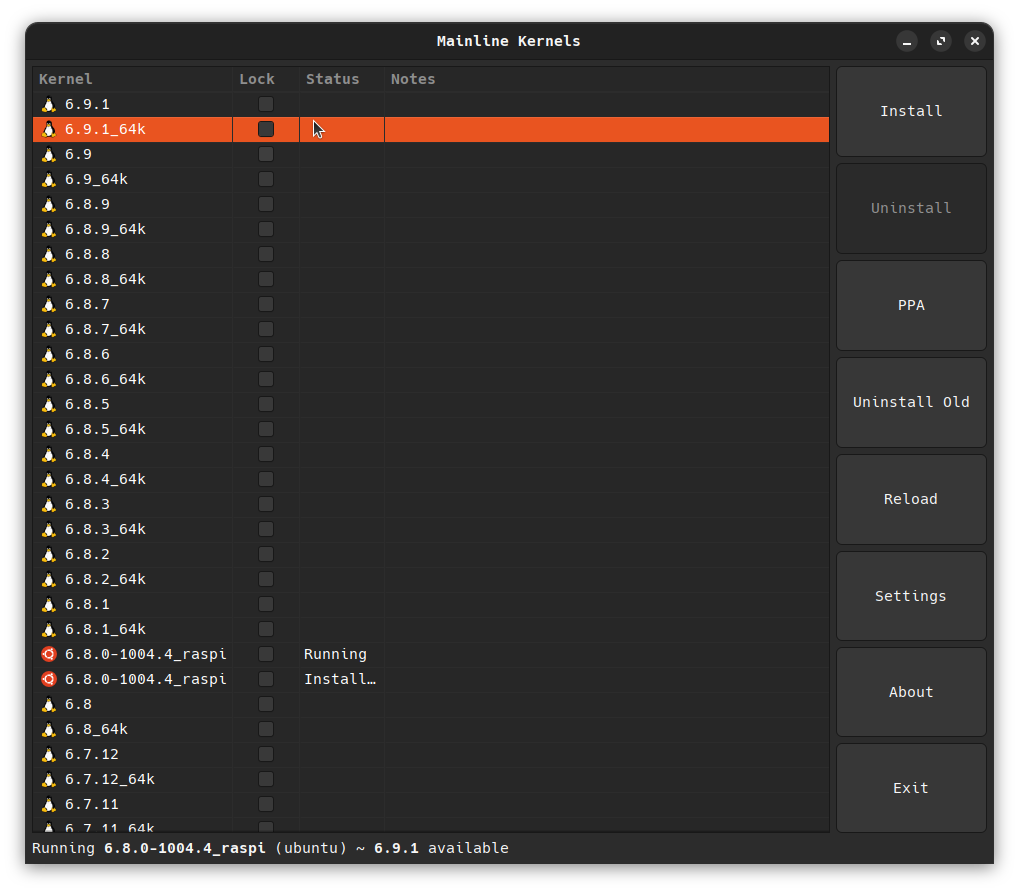
Task: Pick the Tux icon for kernel 6.8.9
Action: click(x=49, y=204)
